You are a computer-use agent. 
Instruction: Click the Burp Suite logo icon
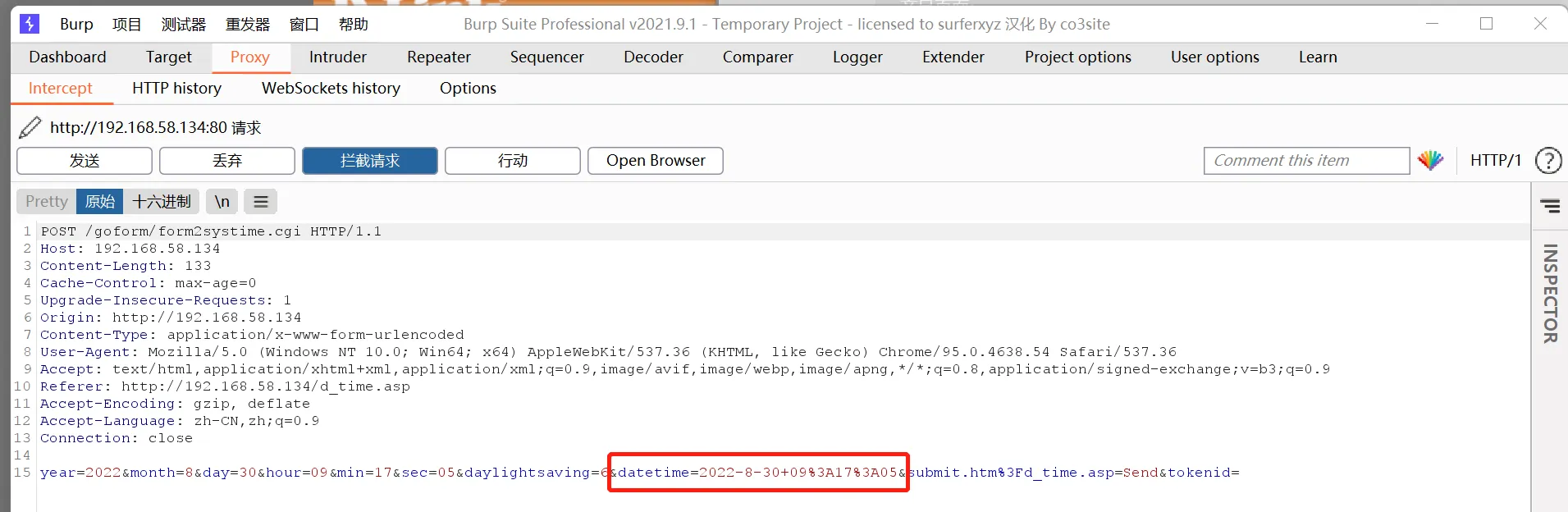click(x=30, y=24)
